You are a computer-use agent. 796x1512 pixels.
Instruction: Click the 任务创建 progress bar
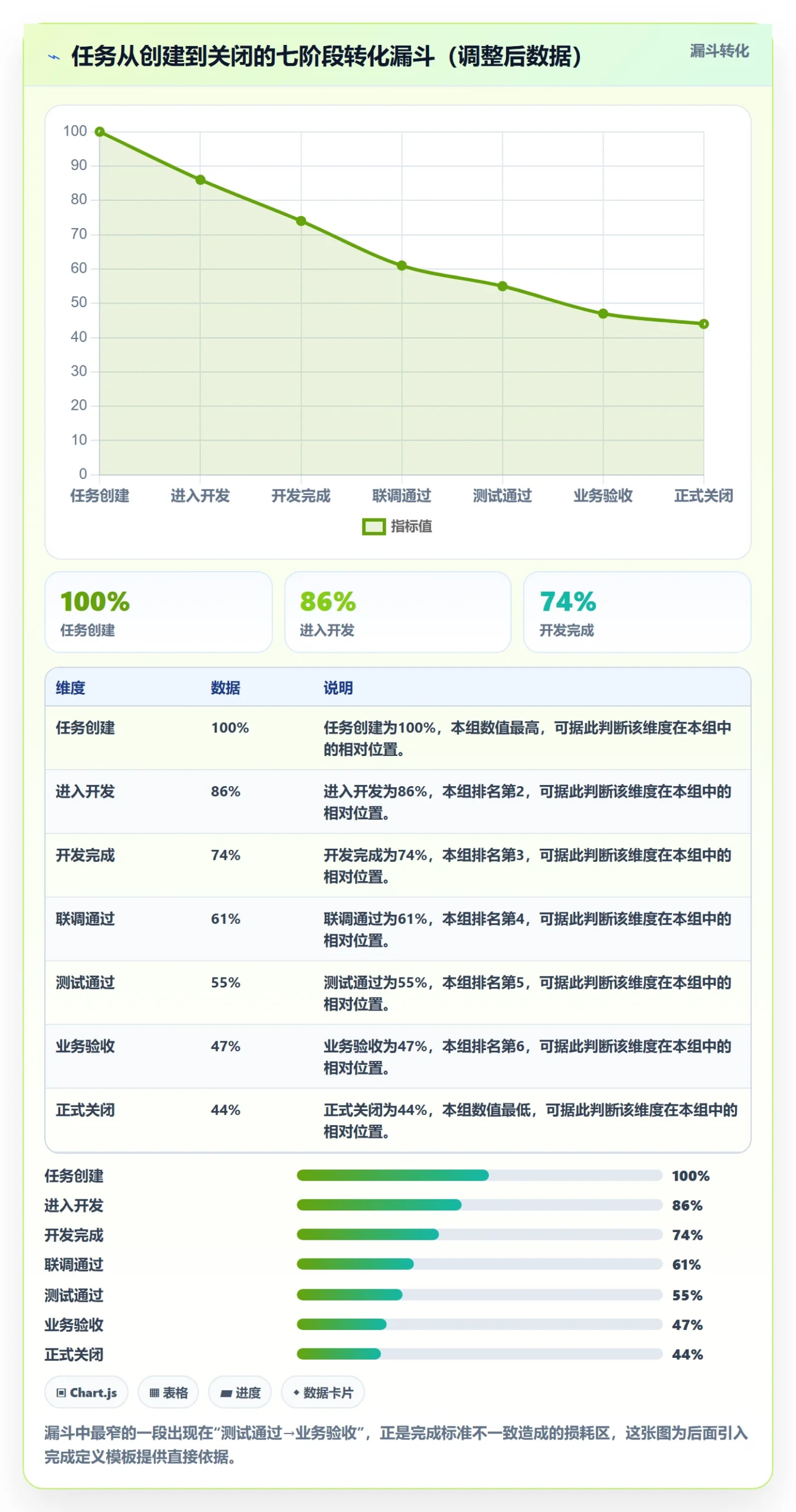click(x=479, y=1175)
